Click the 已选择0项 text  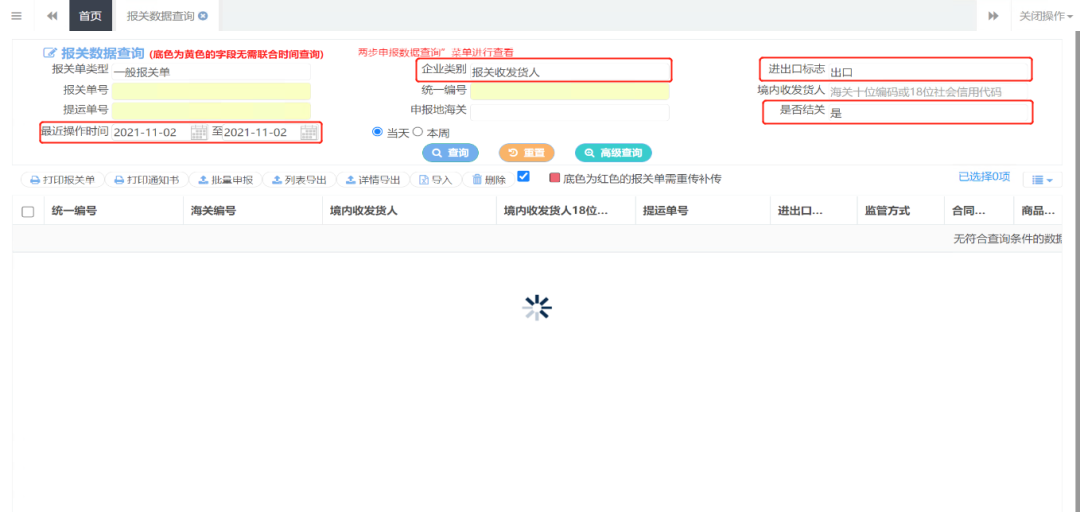[x=984, y=177]
